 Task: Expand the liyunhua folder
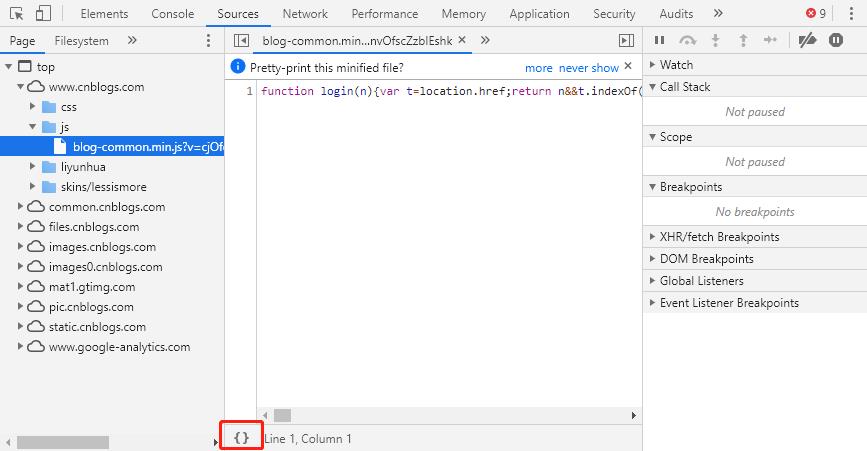pos(33,166)
